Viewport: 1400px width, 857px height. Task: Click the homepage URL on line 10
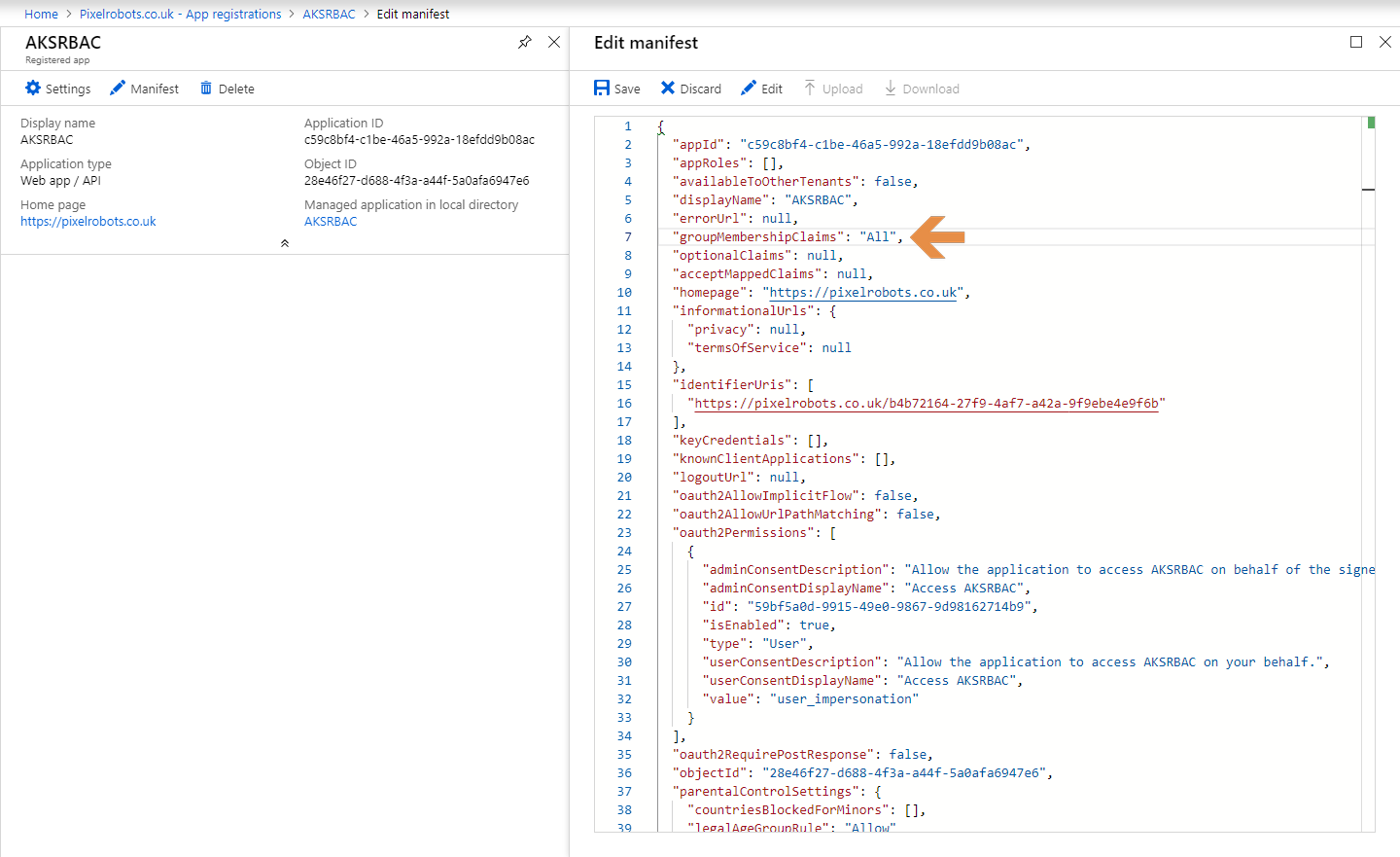click(861, 292)
